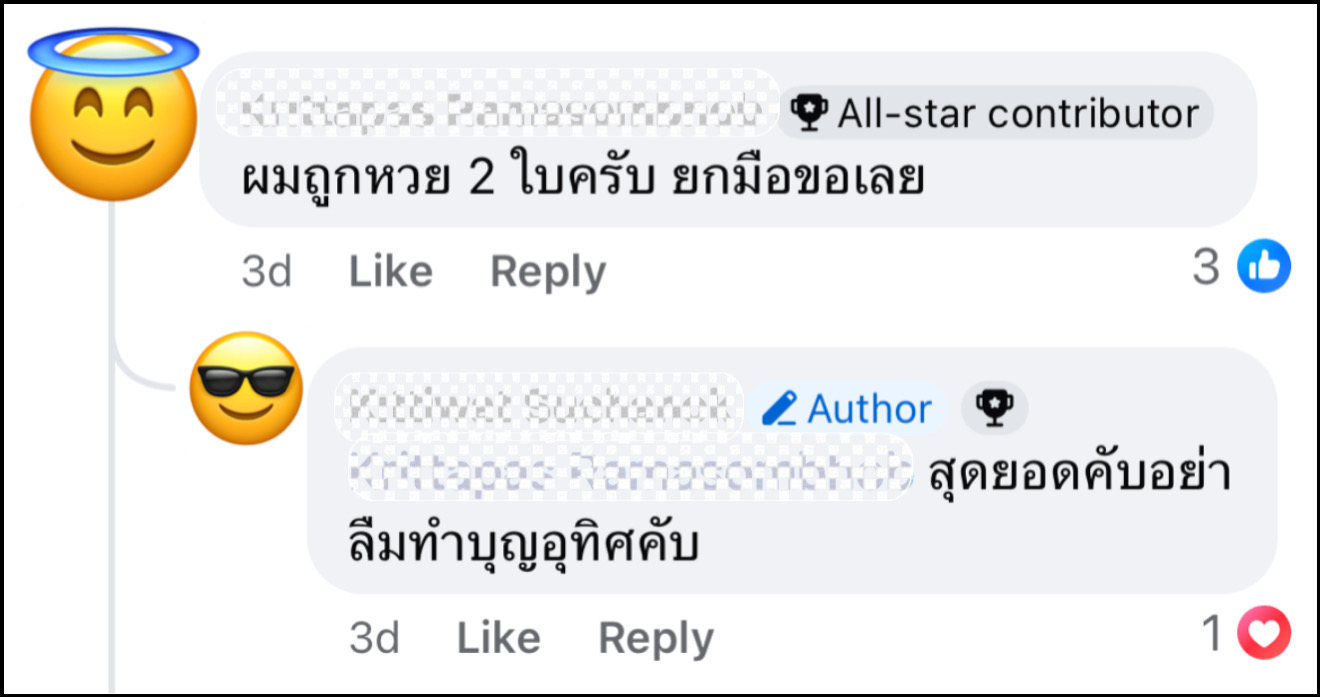The image size is (1320, 697).
Task: Click the red heart reaction icon
Action: click(x=1264, y=634)
